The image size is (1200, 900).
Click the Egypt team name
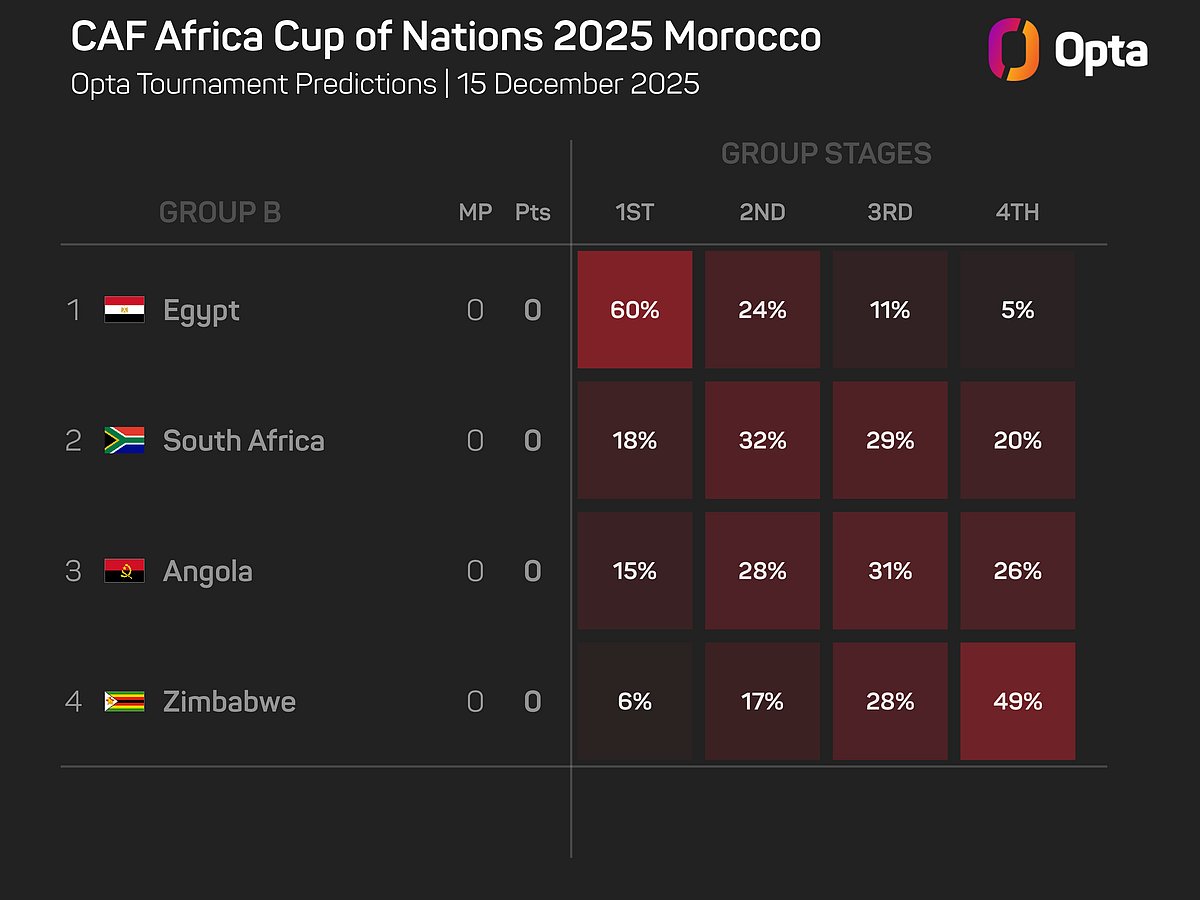(x=201, y=310)
